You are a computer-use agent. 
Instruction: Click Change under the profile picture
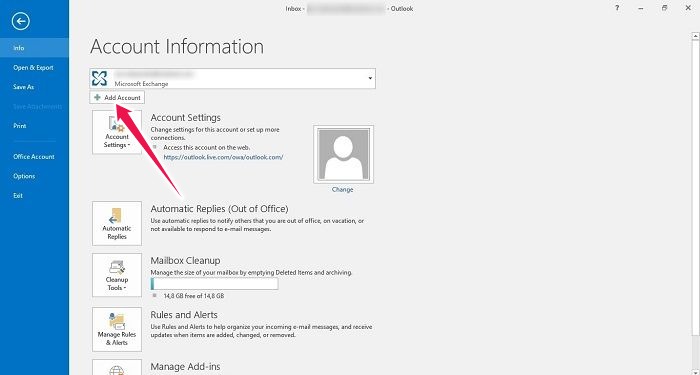pyautogui.click(x=342, y=189)
